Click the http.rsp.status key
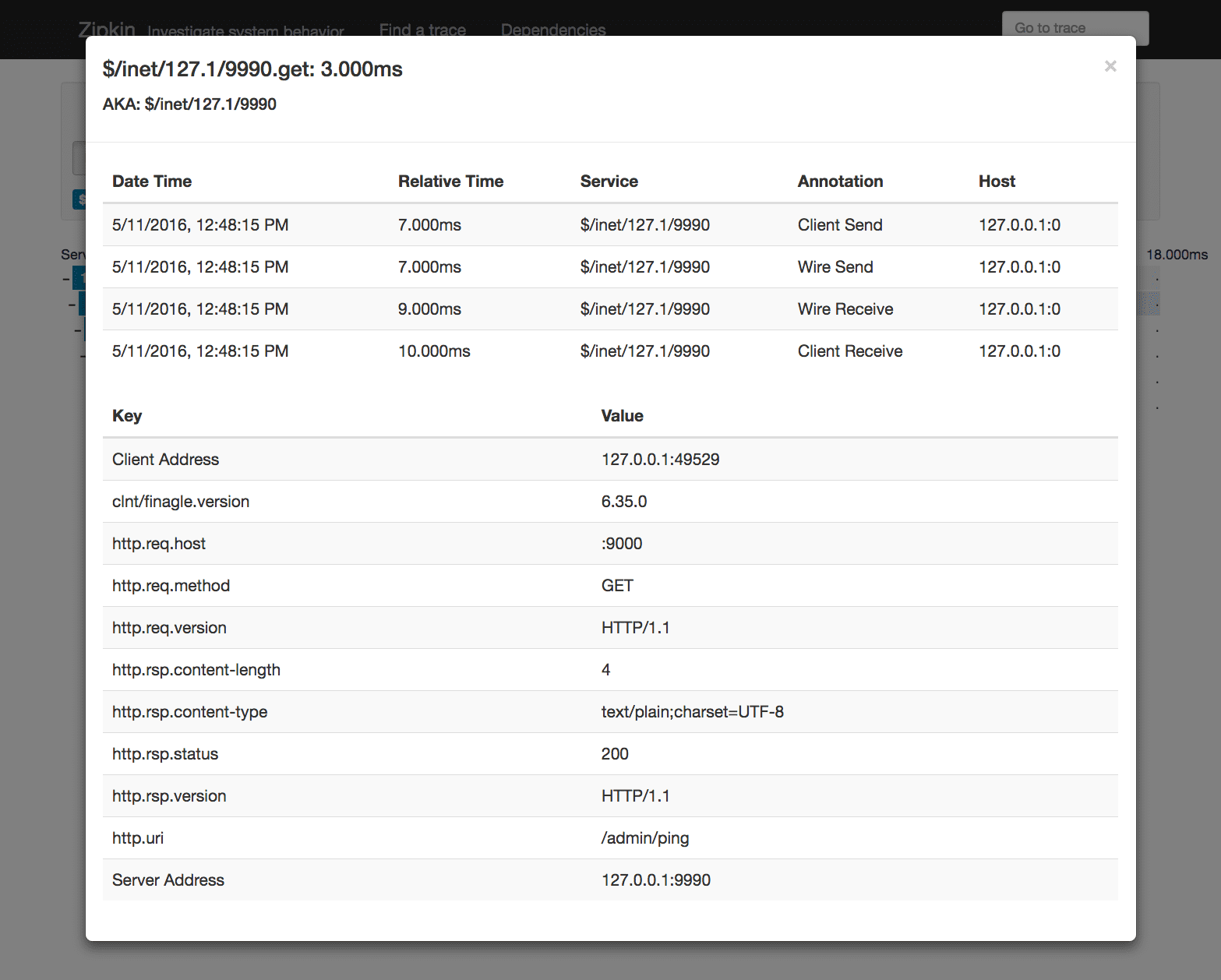The image size is (1221, 980). pyautogui.click(x=165, y=754)
